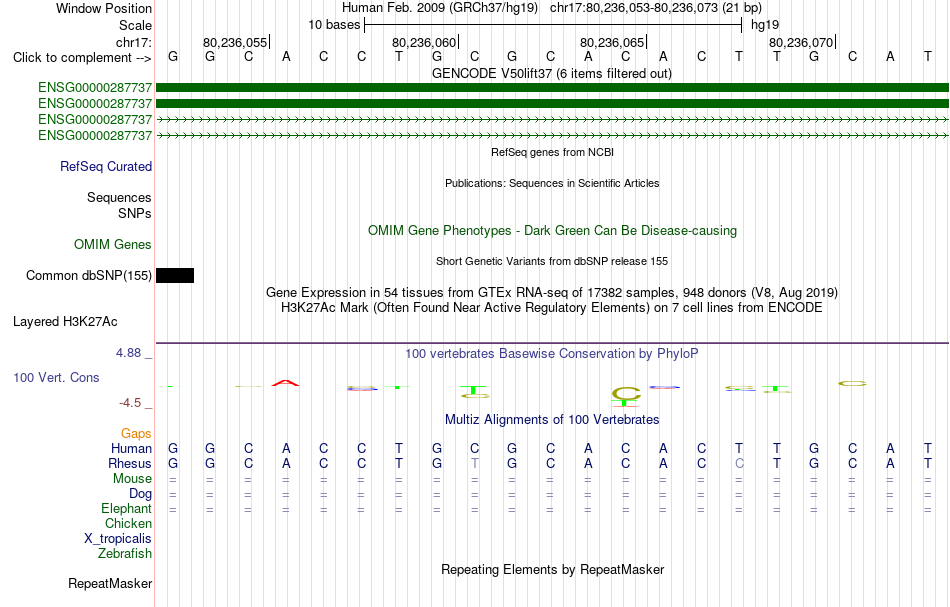The image size is (950, 607).
Task: Click Human Feb. 2009 (GRCh37/hg19) position text
Action: click(440, 8)
